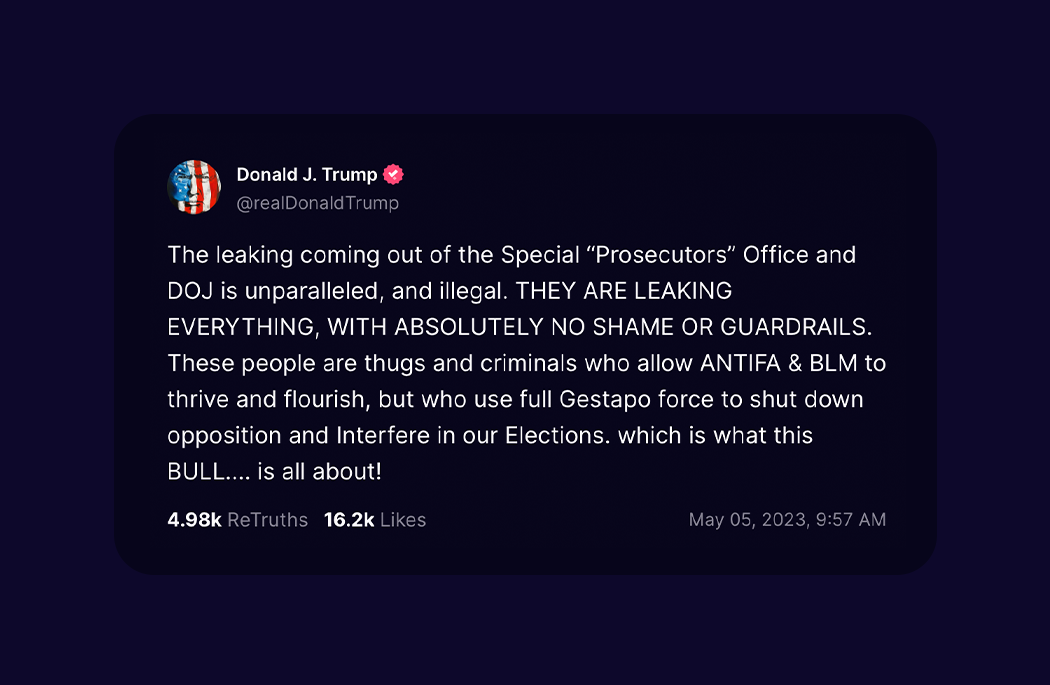Click the time '9:57 AM'
The width and height of the screenshot is (1050, 685).
point(850,520)
